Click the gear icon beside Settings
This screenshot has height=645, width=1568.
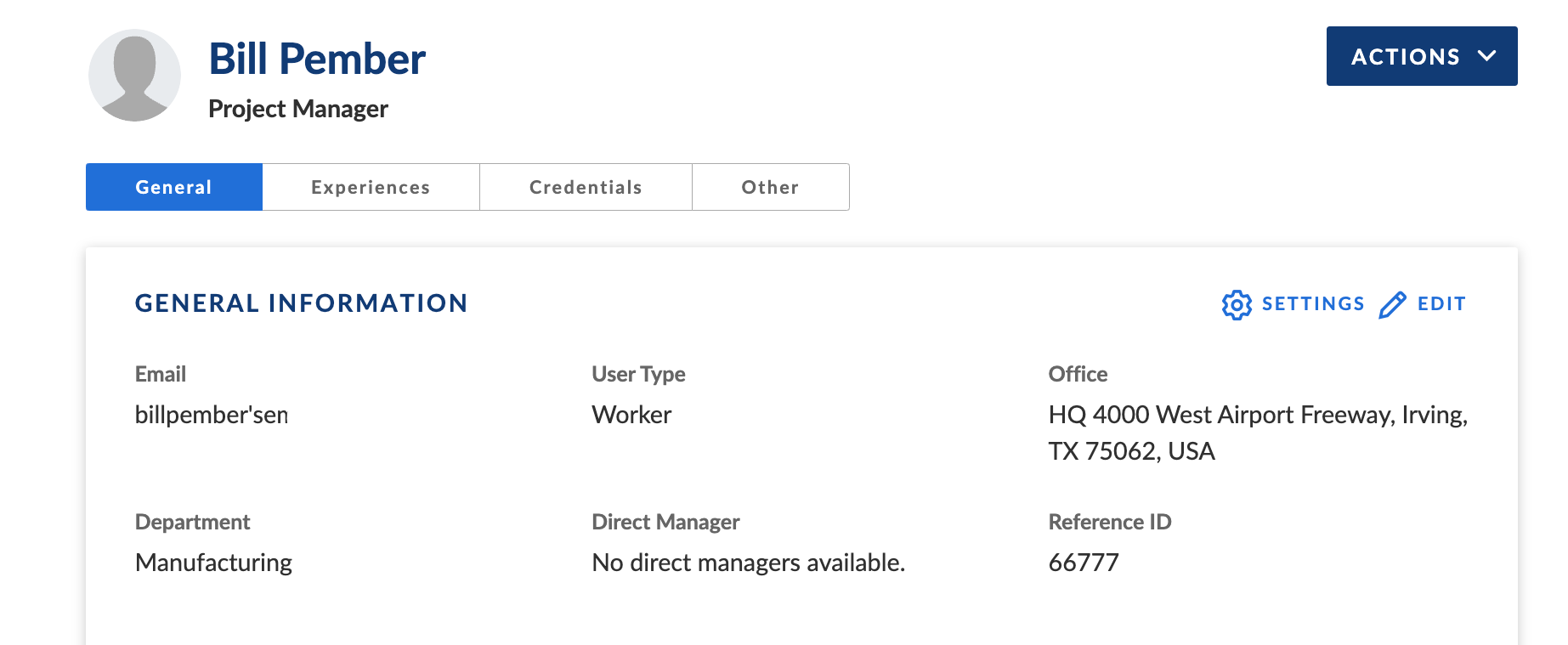point(1237,304)
